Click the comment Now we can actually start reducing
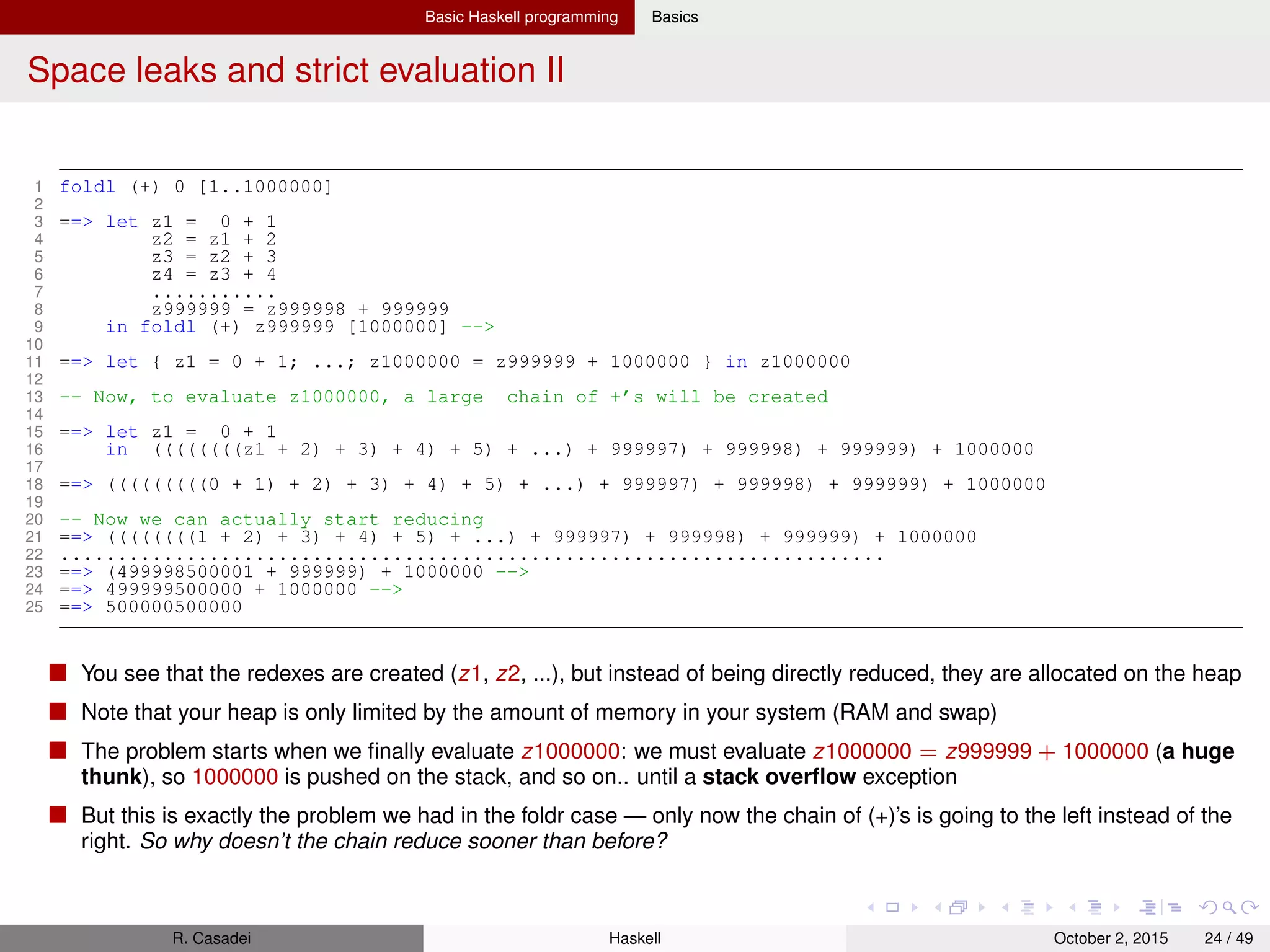Image resolution: width=1270 pixels, height=952 pixels. [272, 519]
